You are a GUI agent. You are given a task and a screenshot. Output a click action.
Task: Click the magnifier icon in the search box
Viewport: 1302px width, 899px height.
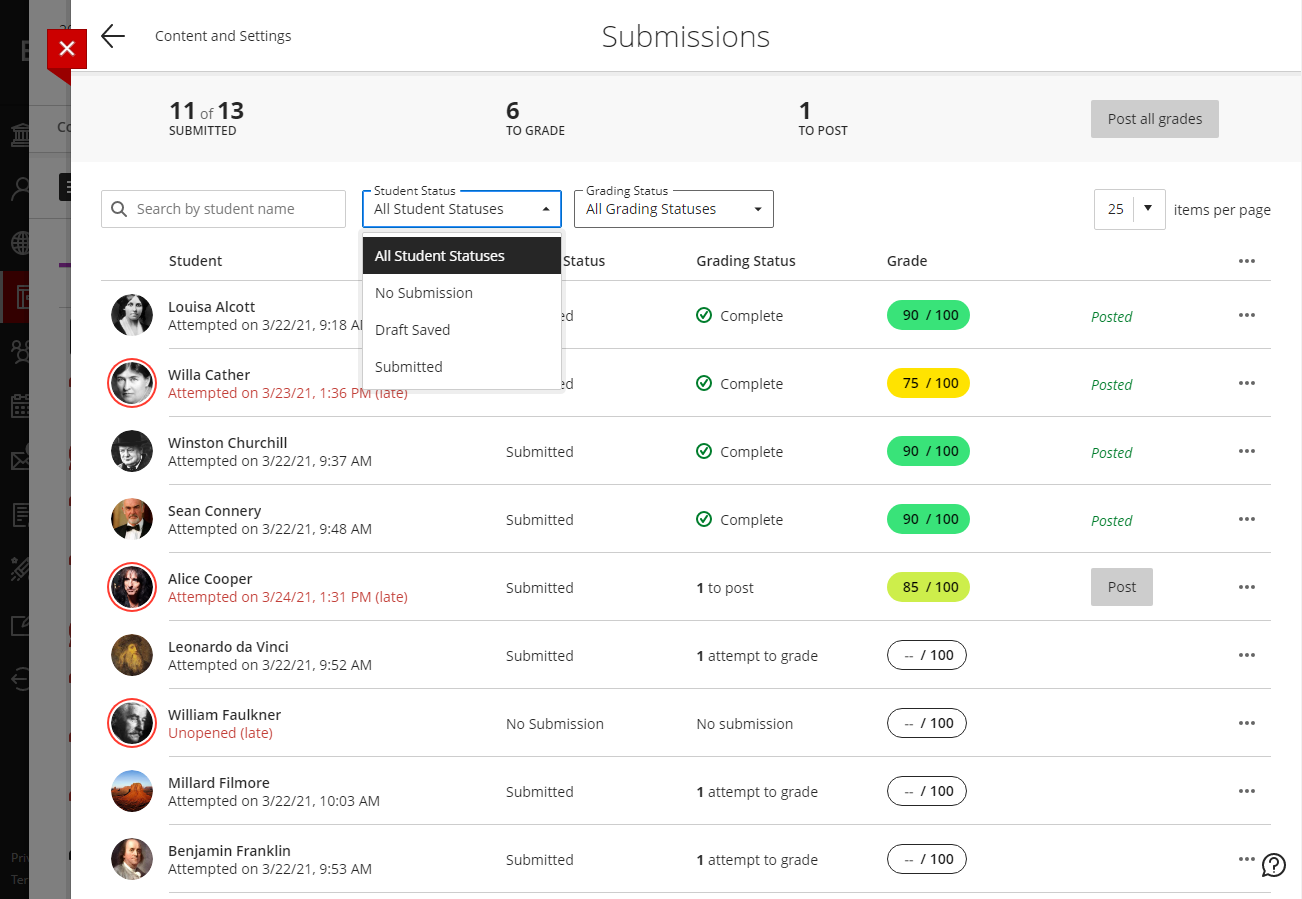120,209
